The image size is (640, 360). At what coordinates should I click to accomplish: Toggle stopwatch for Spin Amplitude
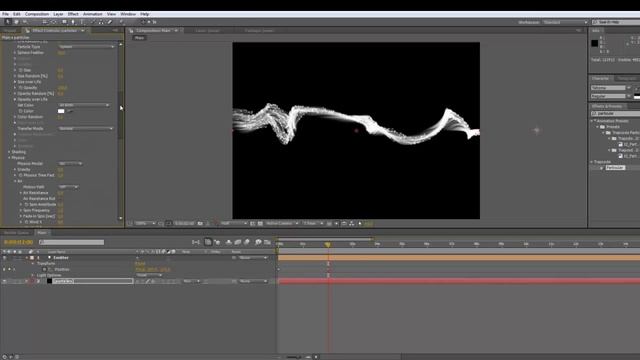[x=27, y=204]
